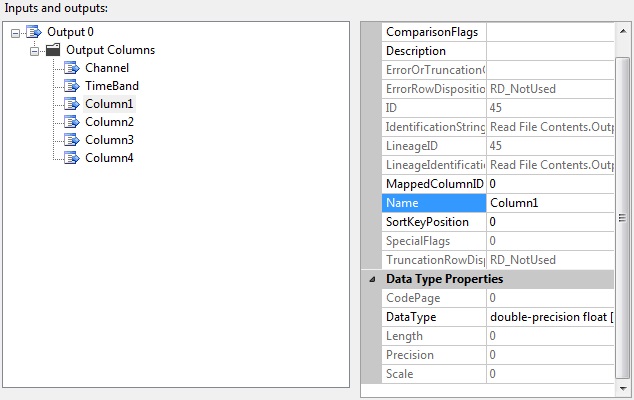This screenshot has height=400, width=634.
Task: Click the MappedColumnID value field
Action: (x=550, y=184)
